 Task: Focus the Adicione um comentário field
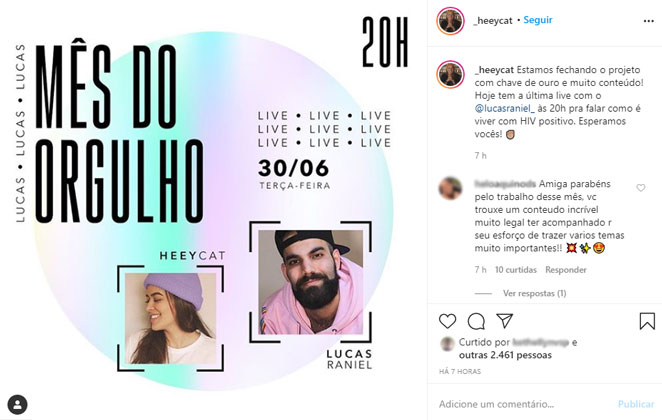pos(524,404)
